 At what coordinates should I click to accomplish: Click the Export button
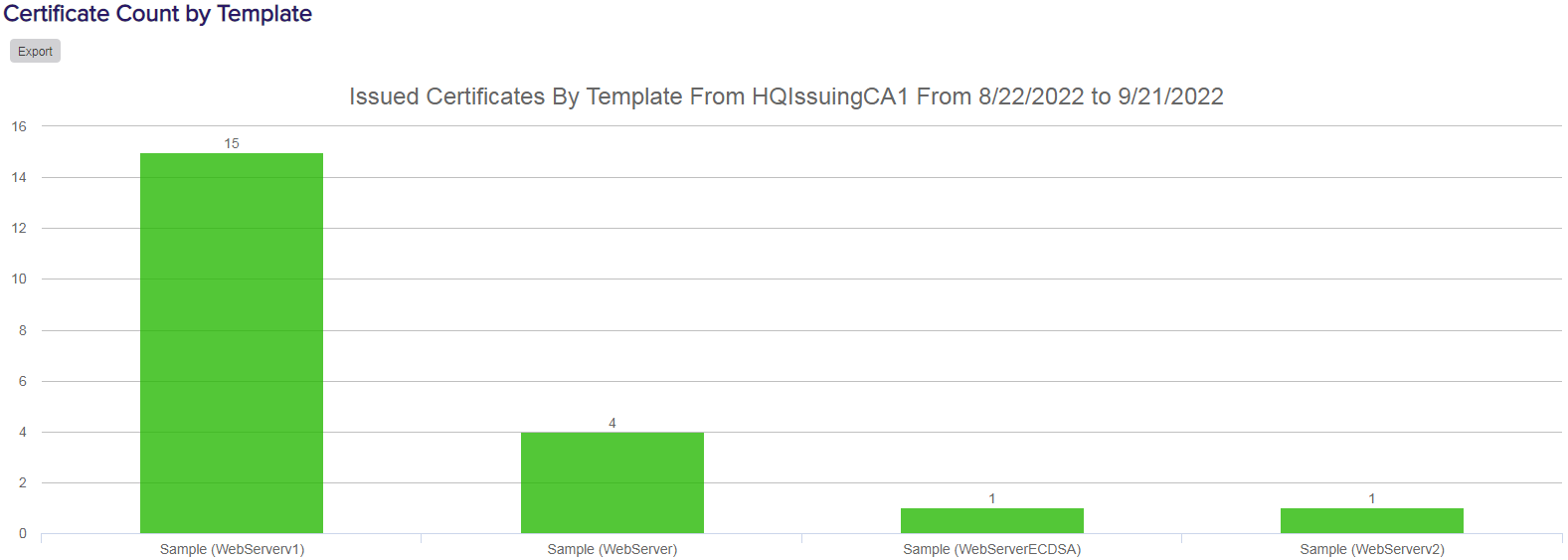(35, 51)
